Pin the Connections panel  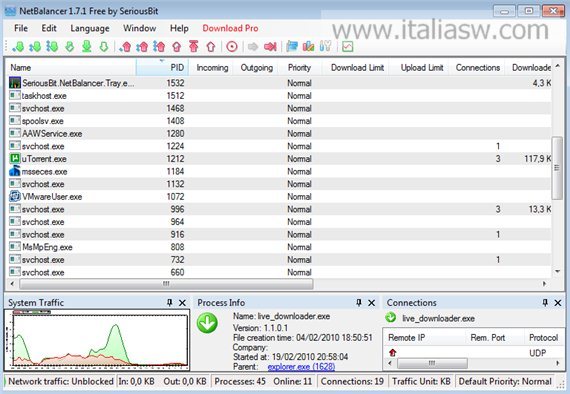coord(545,302)
